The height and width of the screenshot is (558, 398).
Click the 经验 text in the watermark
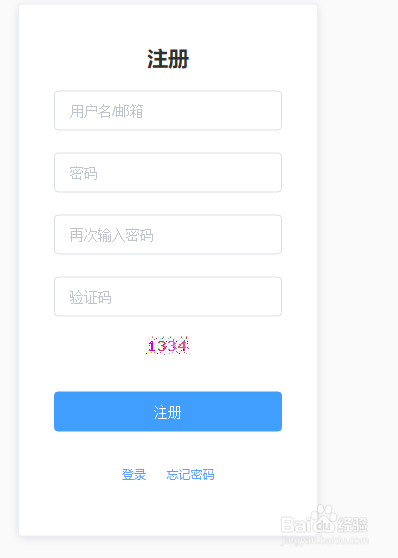(352, 525)
